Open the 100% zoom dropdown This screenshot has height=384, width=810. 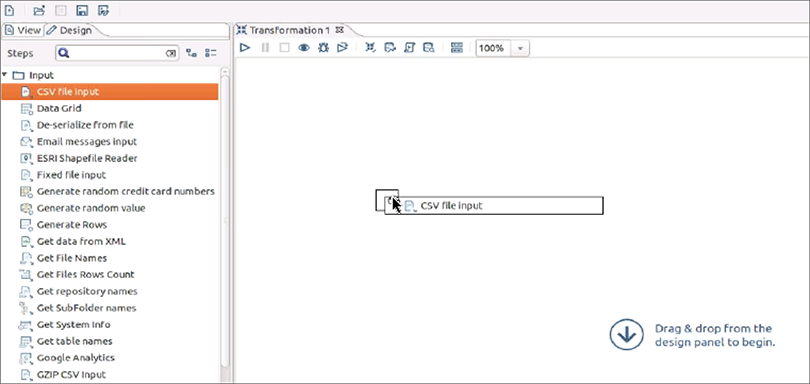point(520,49)
